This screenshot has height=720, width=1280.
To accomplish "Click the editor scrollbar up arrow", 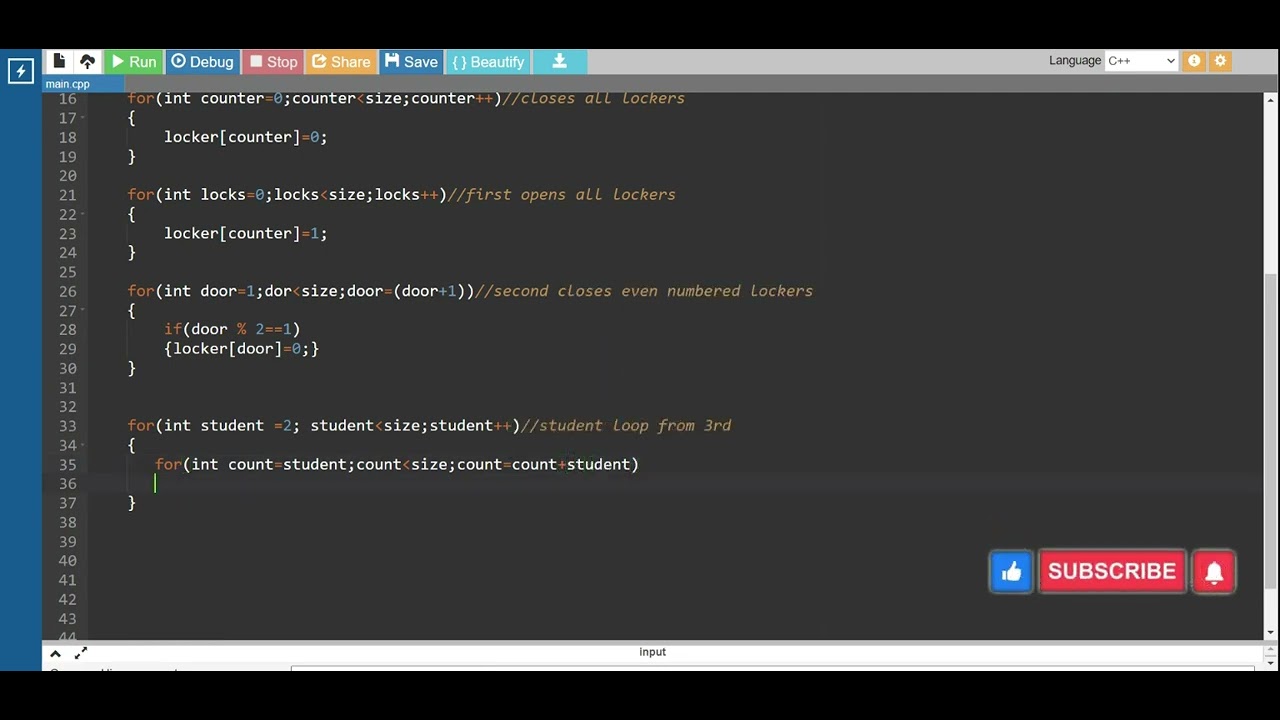I will [x=1271, y=99].
